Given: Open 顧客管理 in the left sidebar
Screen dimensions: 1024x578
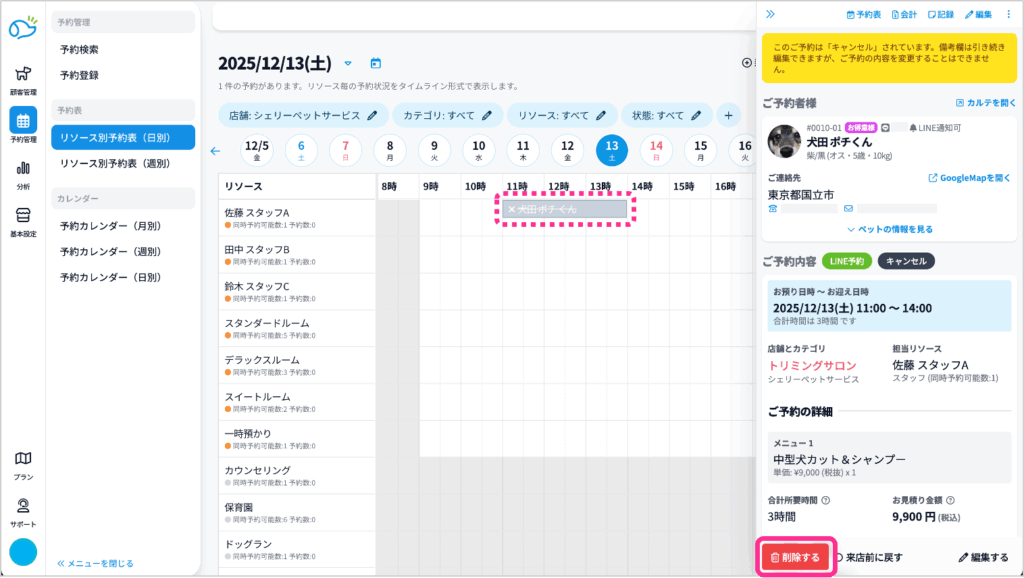Looking at the screenshot, I should pos(22,79).
